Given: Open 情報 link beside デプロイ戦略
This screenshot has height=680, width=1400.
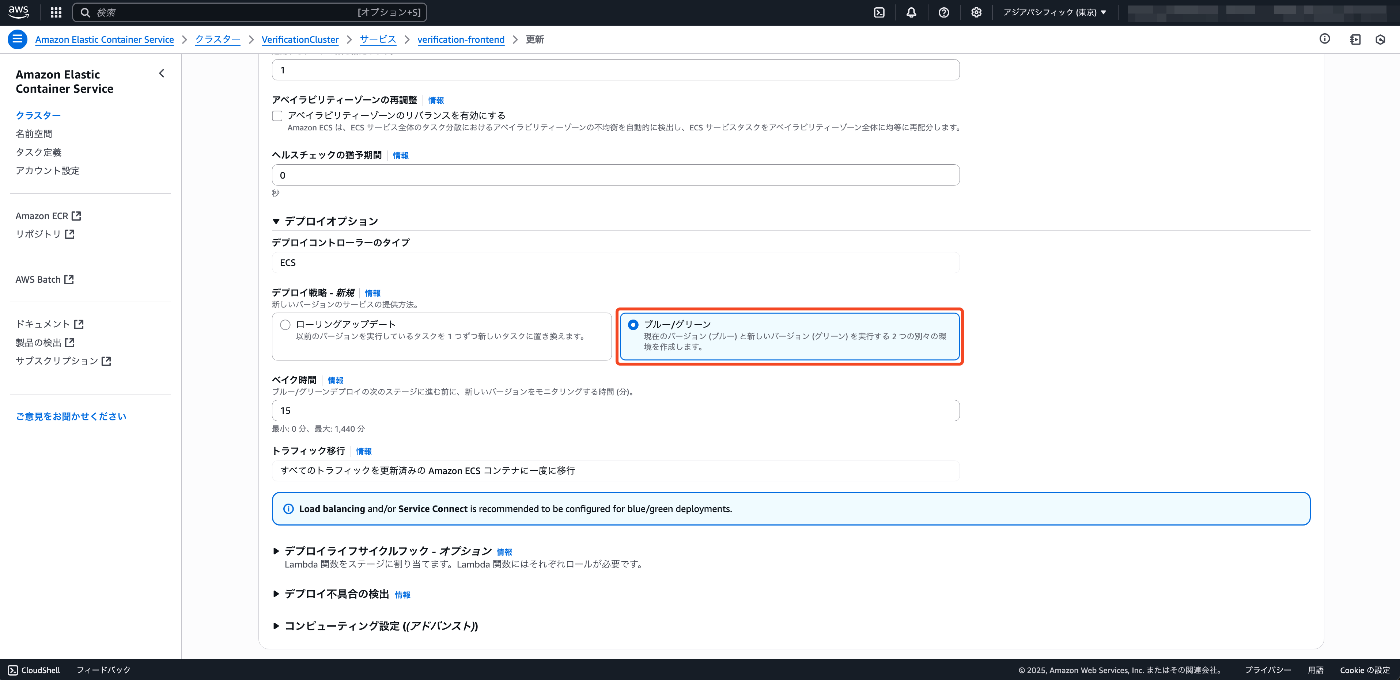Looking at the screenshot, I should (372, 293).
